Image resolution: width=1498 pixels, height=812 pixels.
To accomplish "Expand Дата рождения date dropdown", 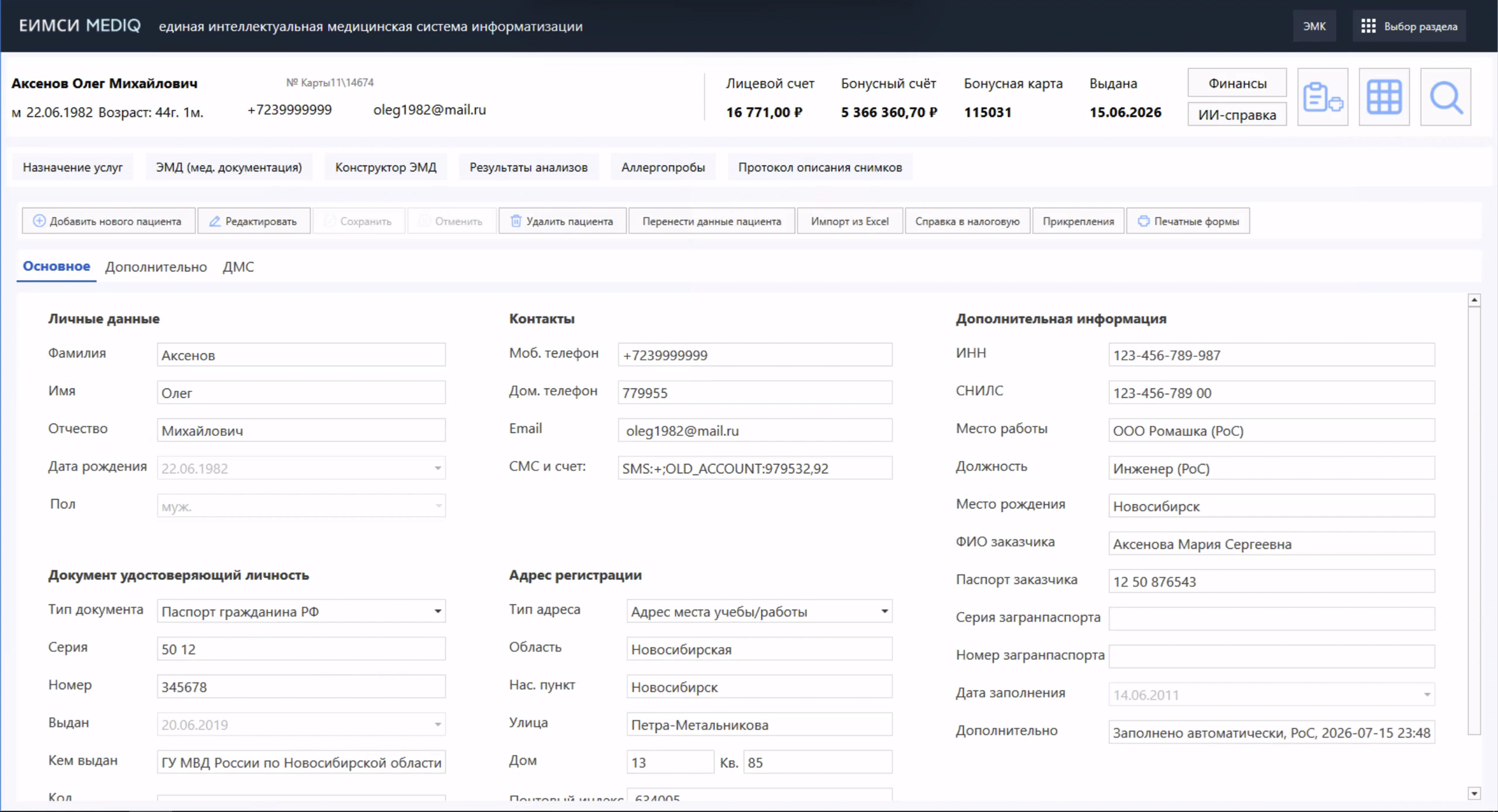I will pos(437,468).
